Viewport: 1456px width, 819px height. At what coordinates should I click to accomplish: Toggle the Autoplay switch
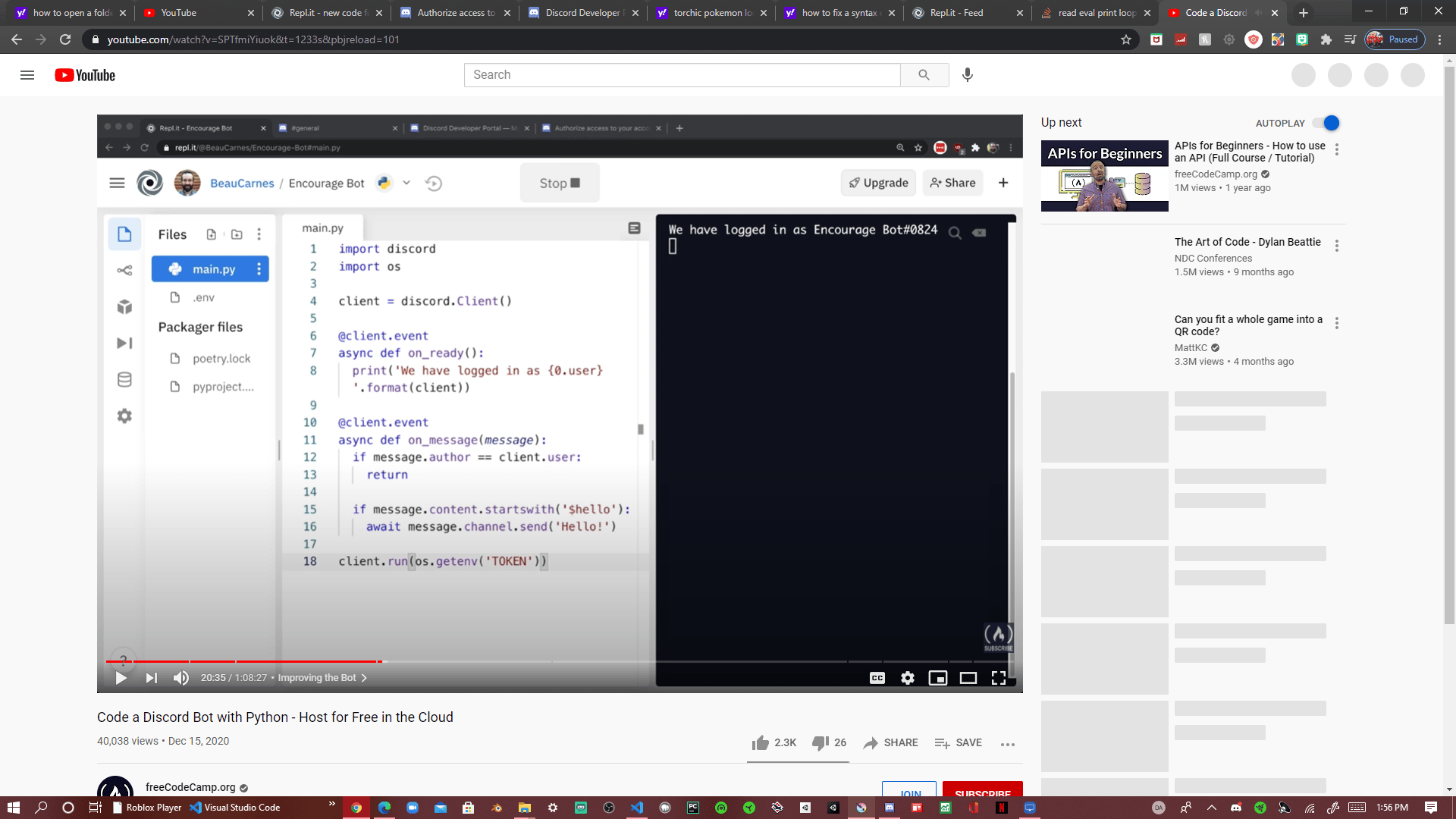[x=1326, y=123]
